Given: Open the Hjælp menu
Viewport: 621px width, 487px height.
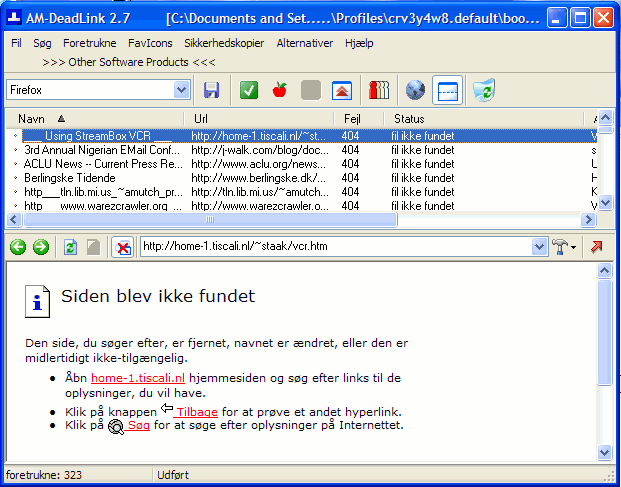Looking at the screenshot, I should pyautogui.click(x=359, y=43).
